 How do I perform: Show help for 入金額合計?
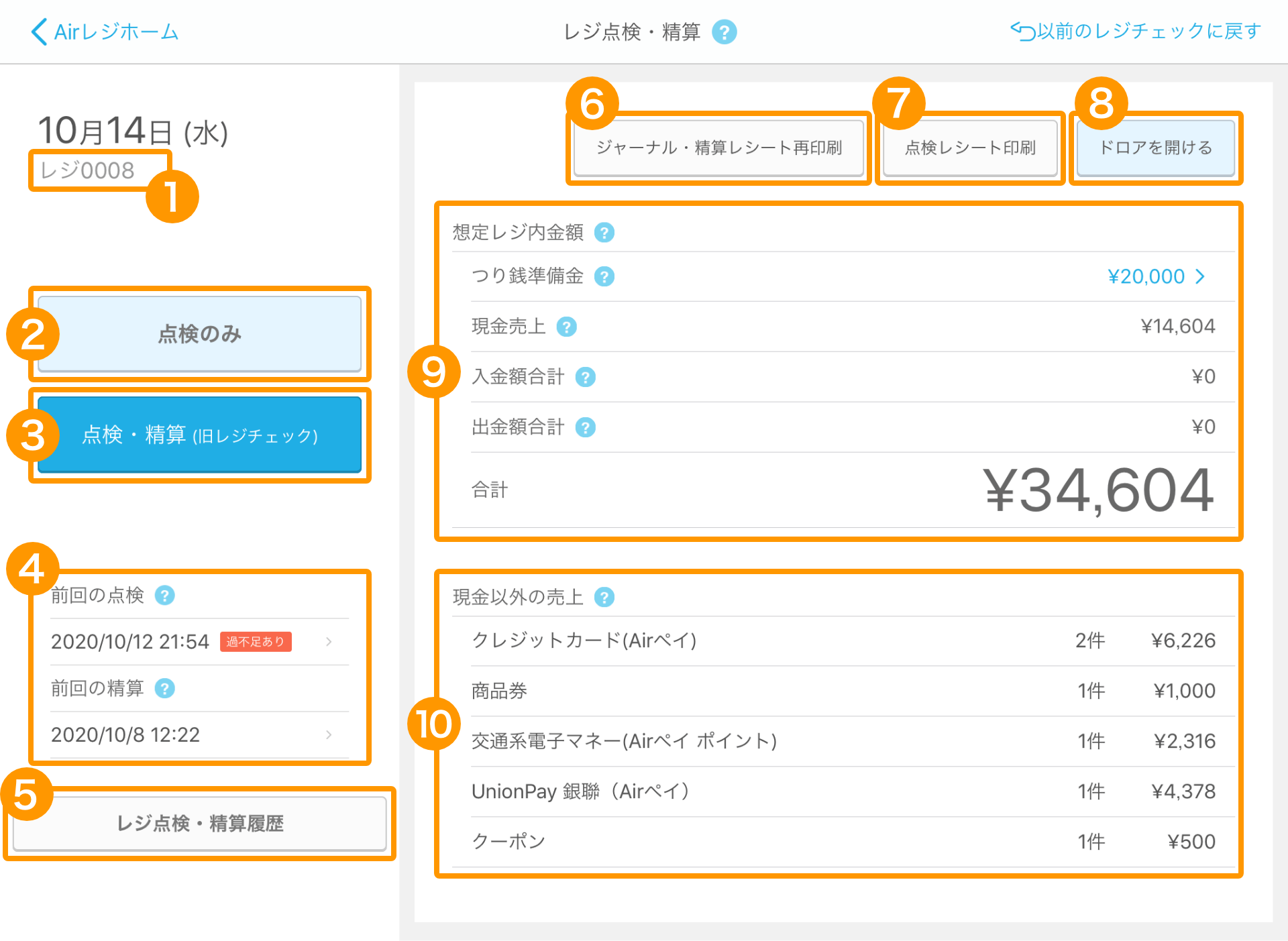586,377
